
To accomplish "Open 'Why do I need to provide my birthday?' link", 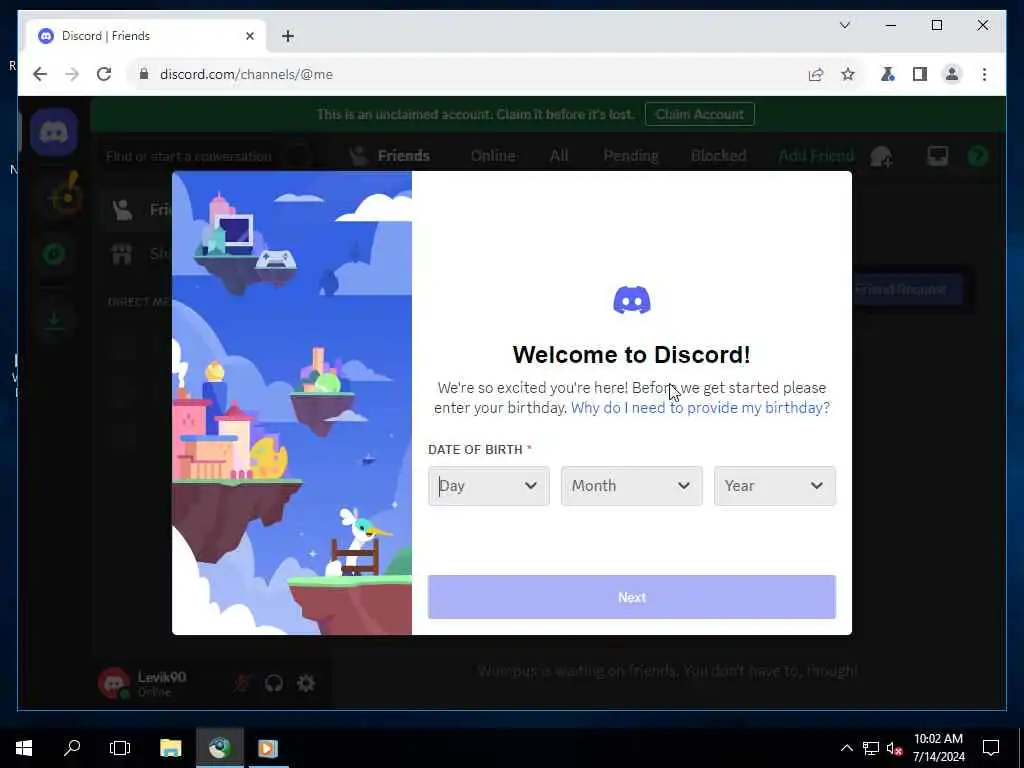I will coord(700,408).
